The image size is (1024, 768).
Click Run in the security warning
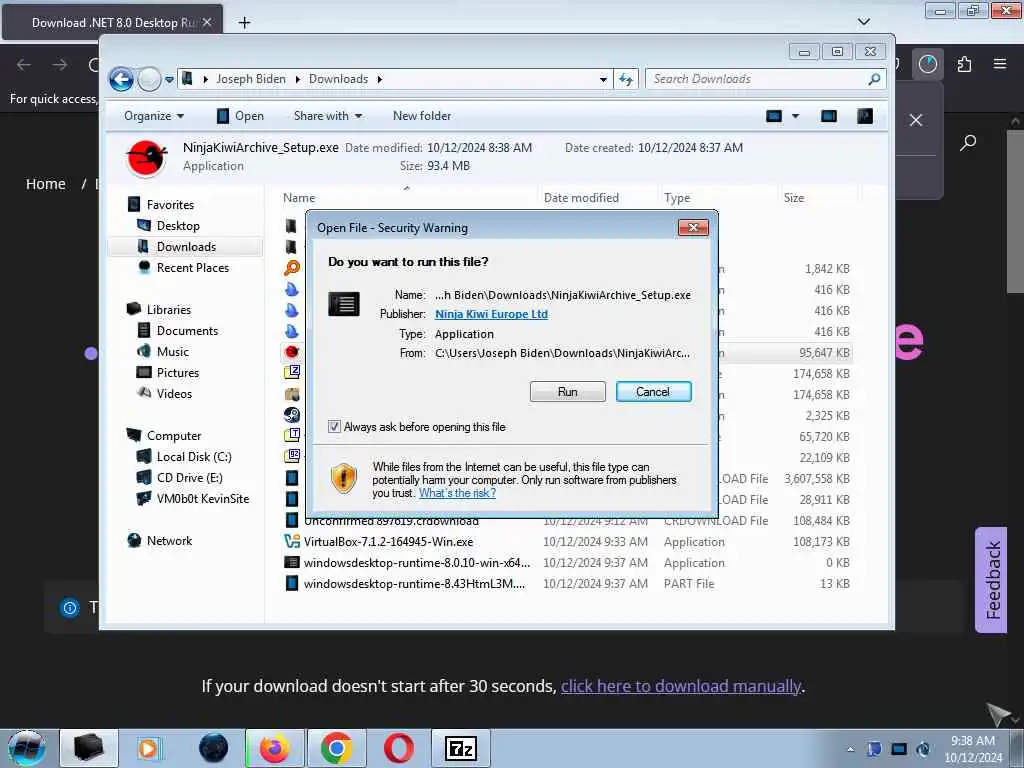pyautogui.click(x=568, y=392)
